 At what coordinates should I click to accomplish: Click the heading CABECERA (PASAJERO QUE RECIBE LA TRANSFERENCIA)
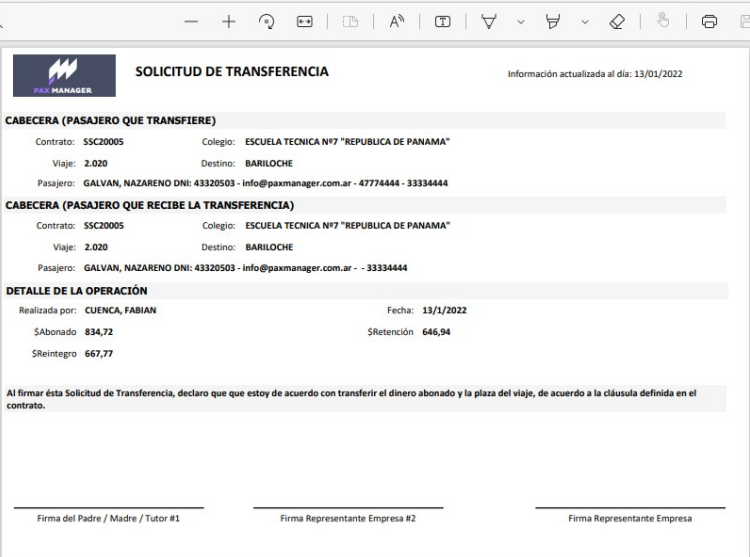[x=150, y=205]
